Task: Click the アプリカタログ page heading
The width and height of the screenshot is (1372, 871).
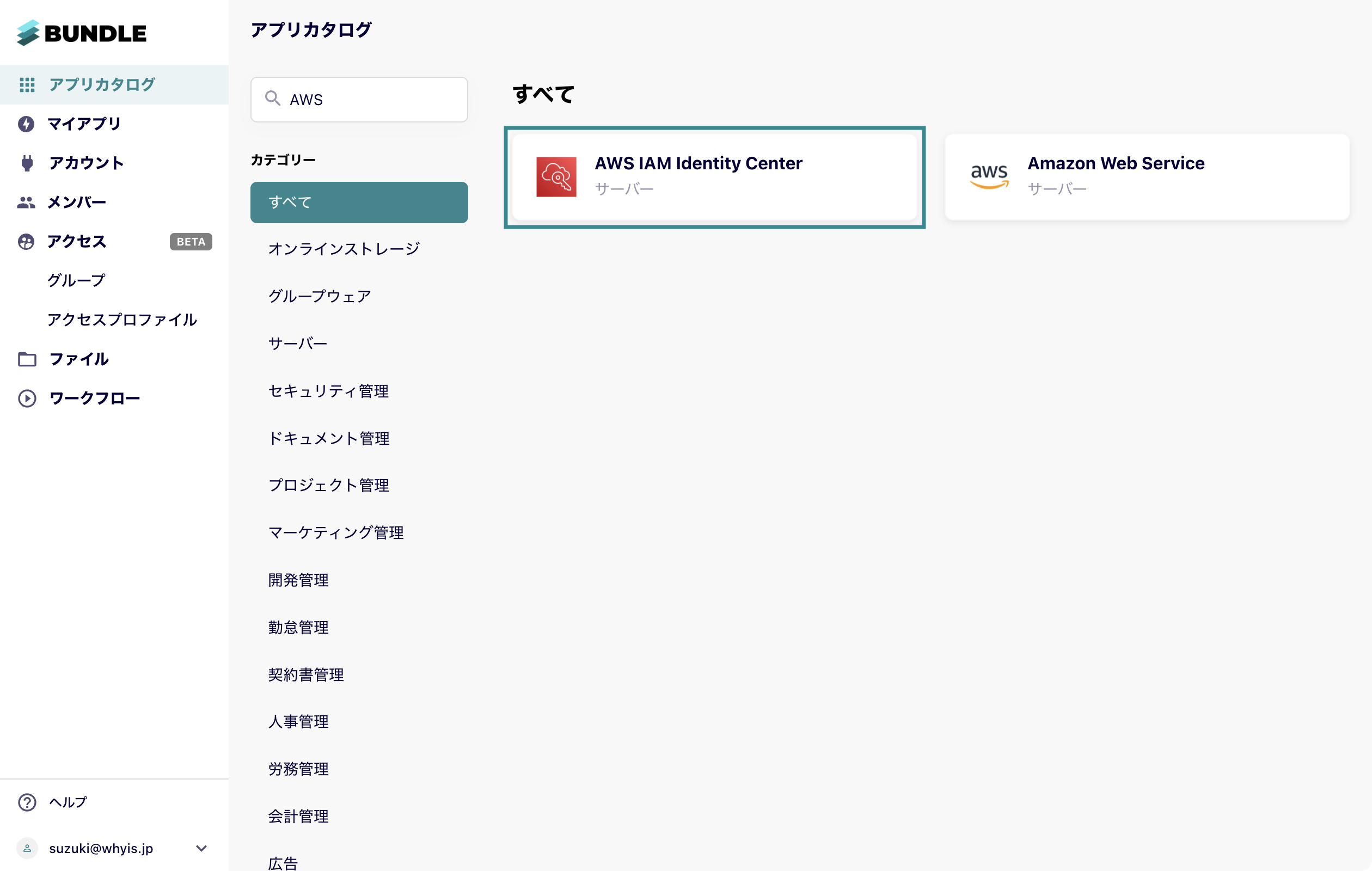Action: click(311, 29)
